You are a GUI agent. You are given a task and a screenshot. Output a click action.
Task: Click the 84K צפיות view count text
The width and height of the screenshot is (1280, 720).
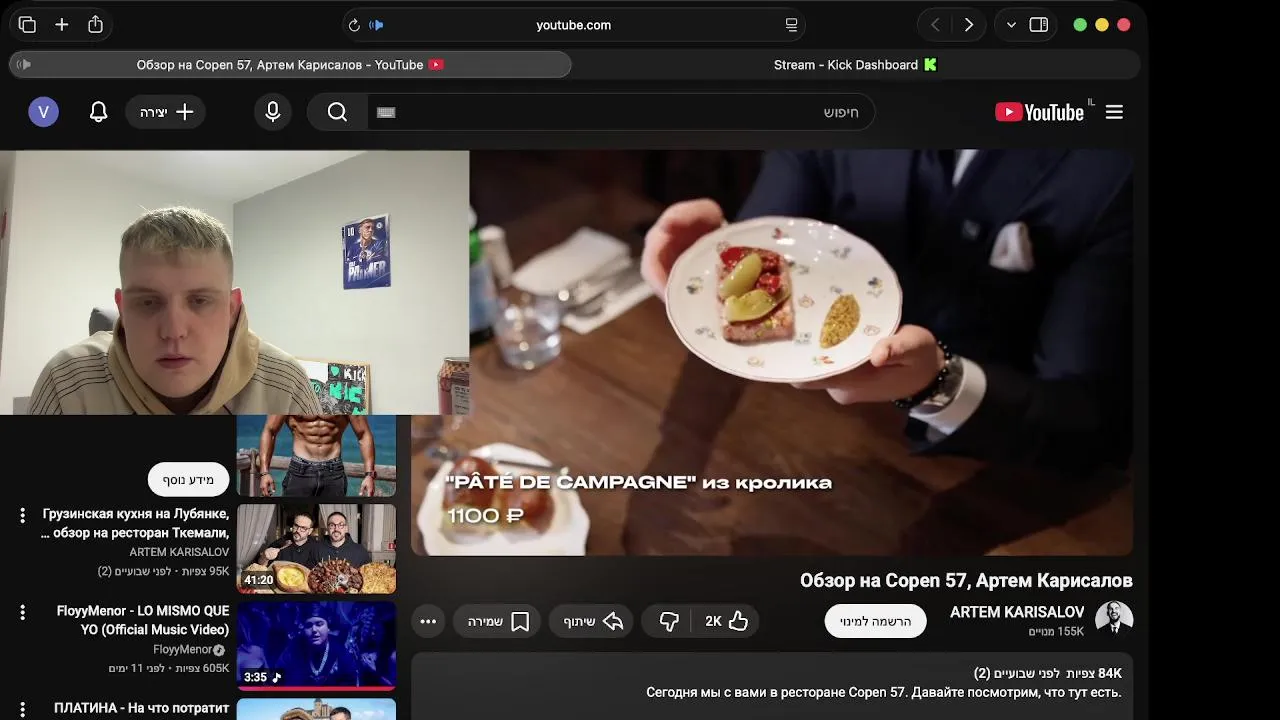pyautogui.click(x=1095, y=674)
